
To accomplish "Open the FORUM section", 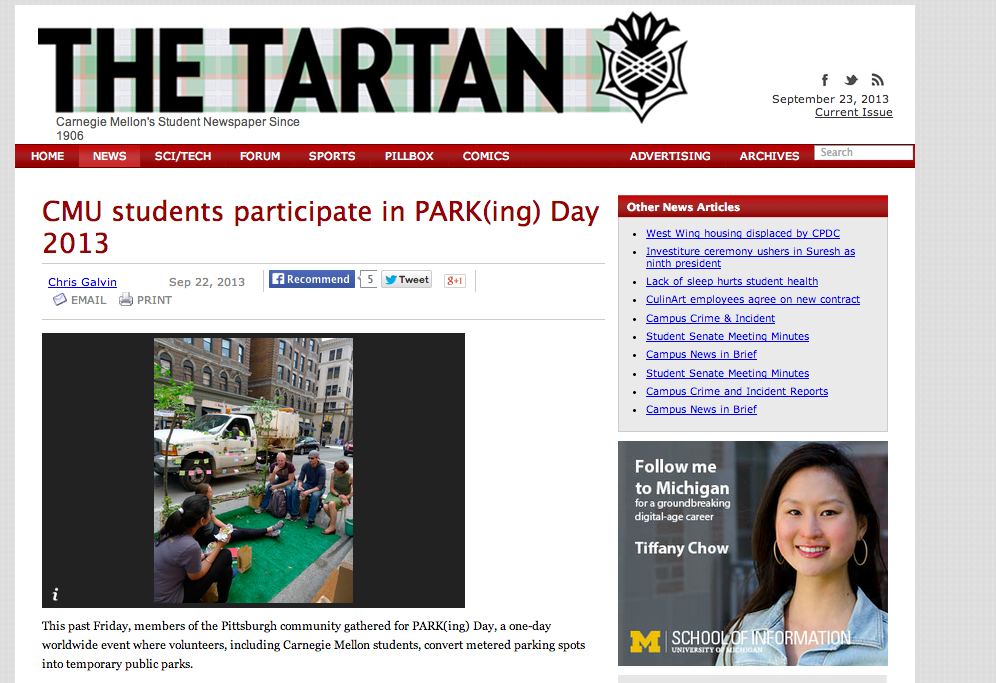I will coord(260,156).
